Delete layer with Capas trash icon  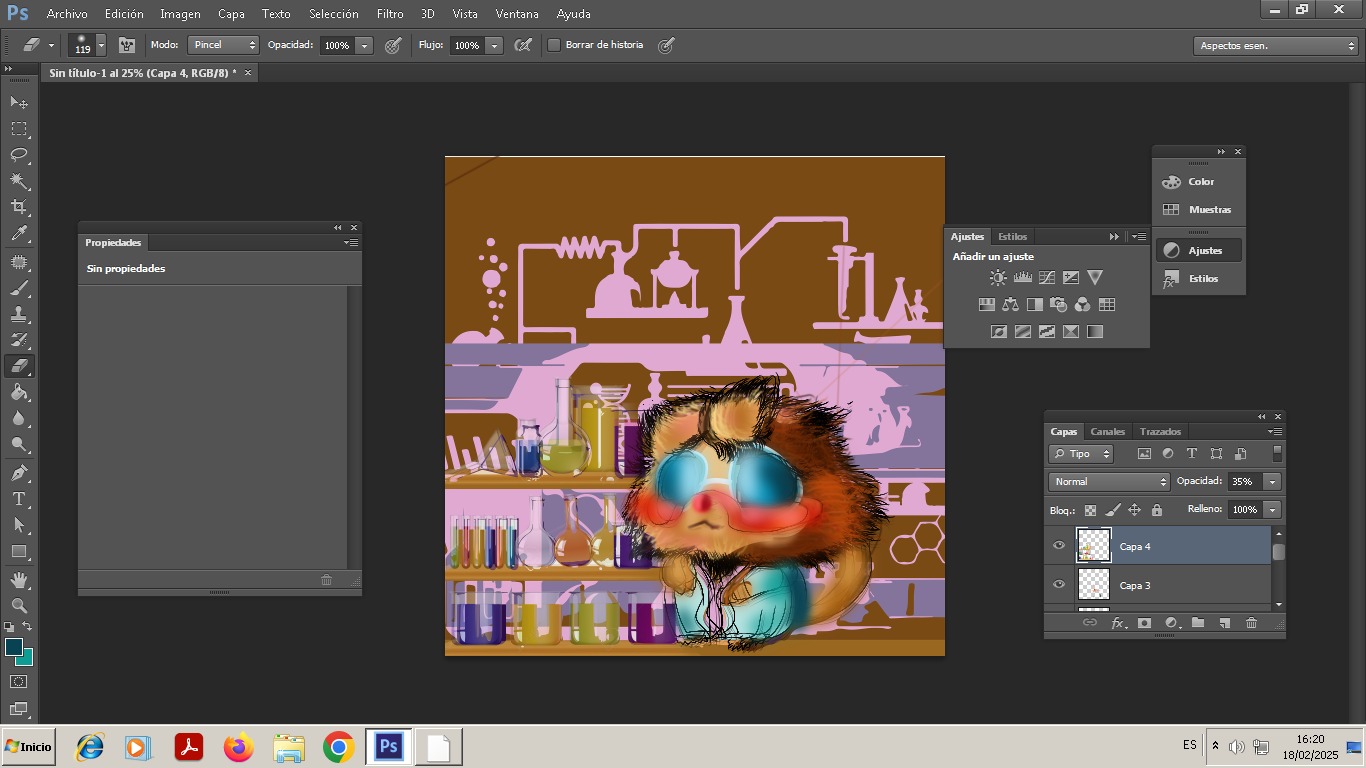pos(1251,623)
